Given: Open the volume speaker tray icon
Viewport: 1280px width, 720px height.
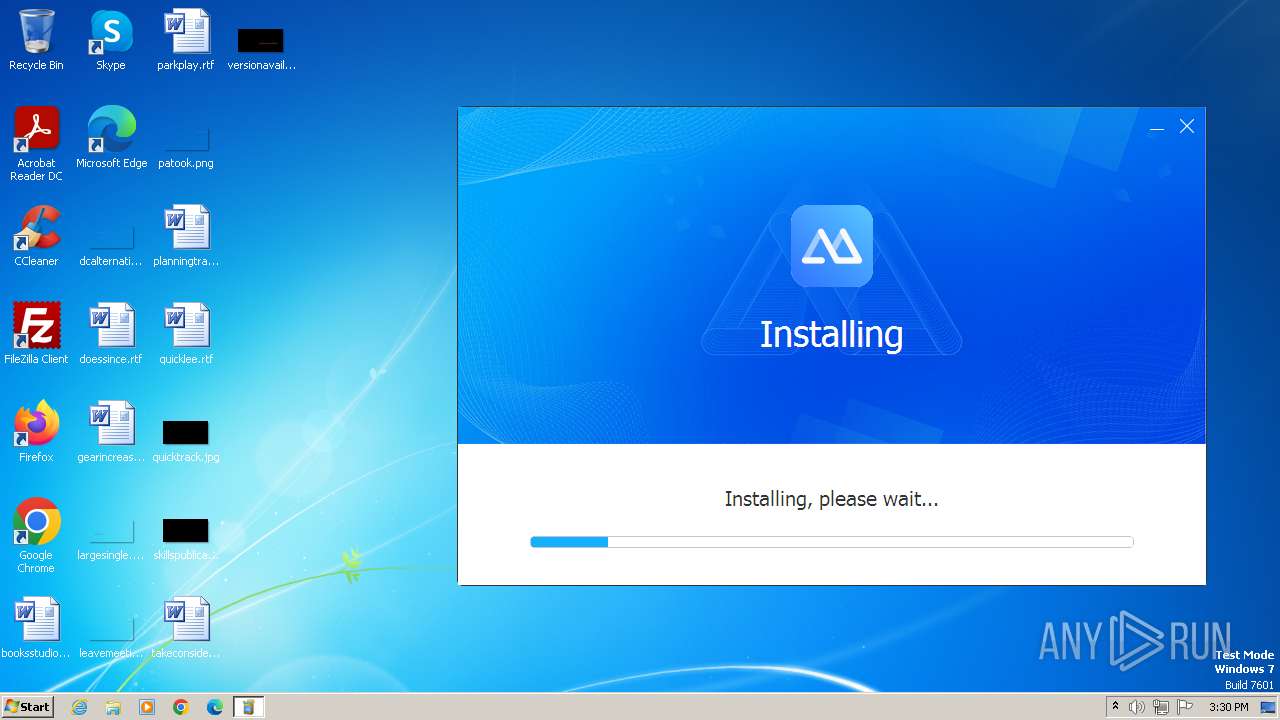Looking at the screenshot, I should click(x=1136, y=707).
